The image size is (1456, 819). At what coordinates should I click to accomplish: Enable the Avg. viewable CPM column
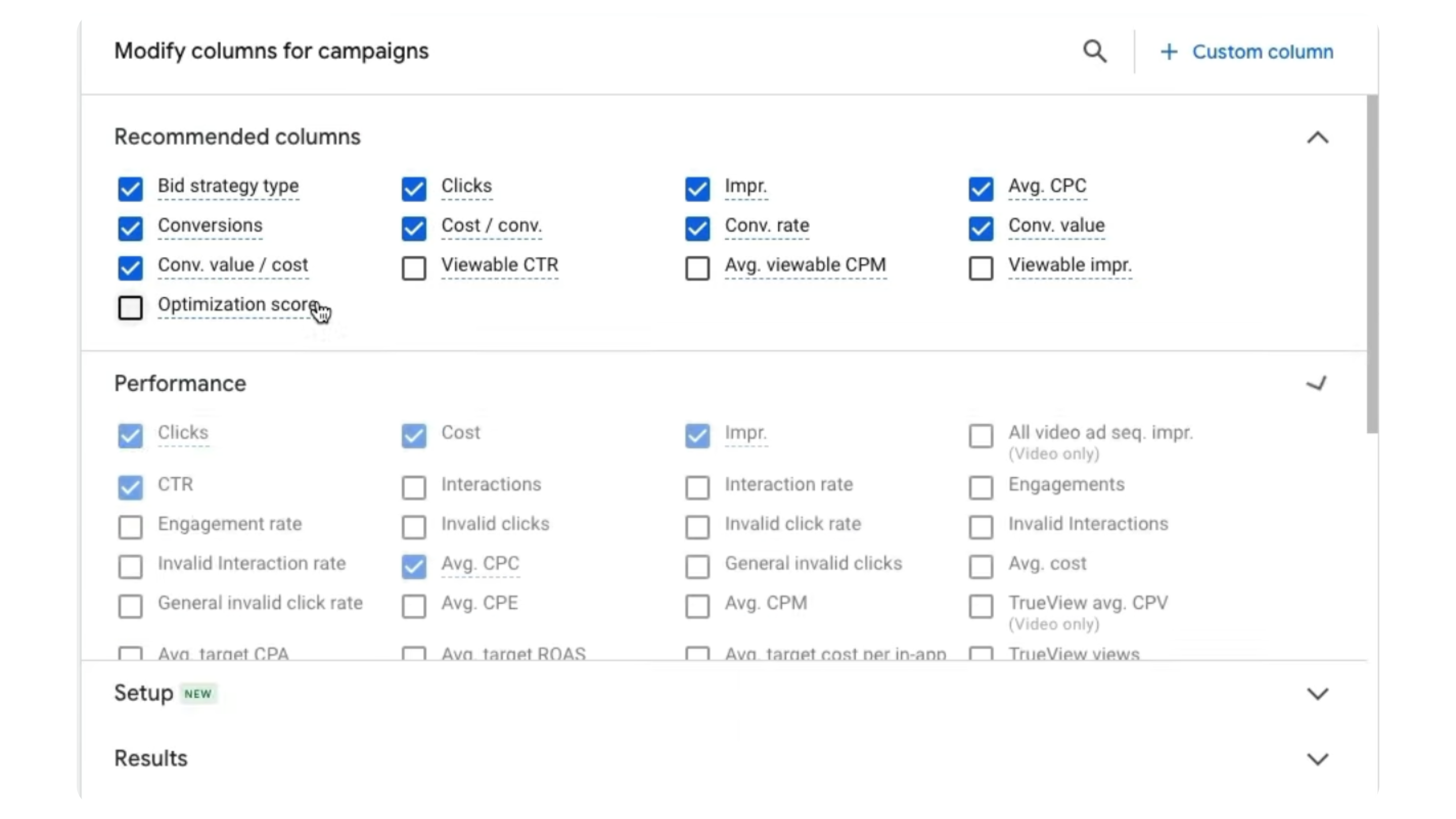697,268
